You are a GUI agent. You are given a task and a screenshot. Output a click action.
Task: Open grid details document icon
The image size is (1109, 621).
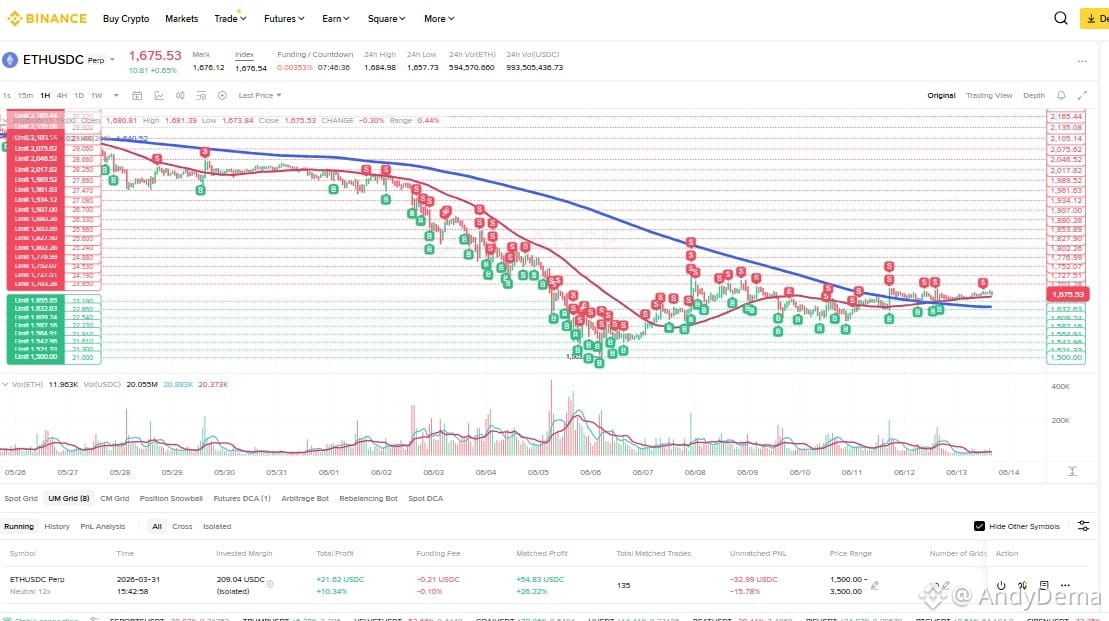pyautogui.click(x=1044, y=585)
